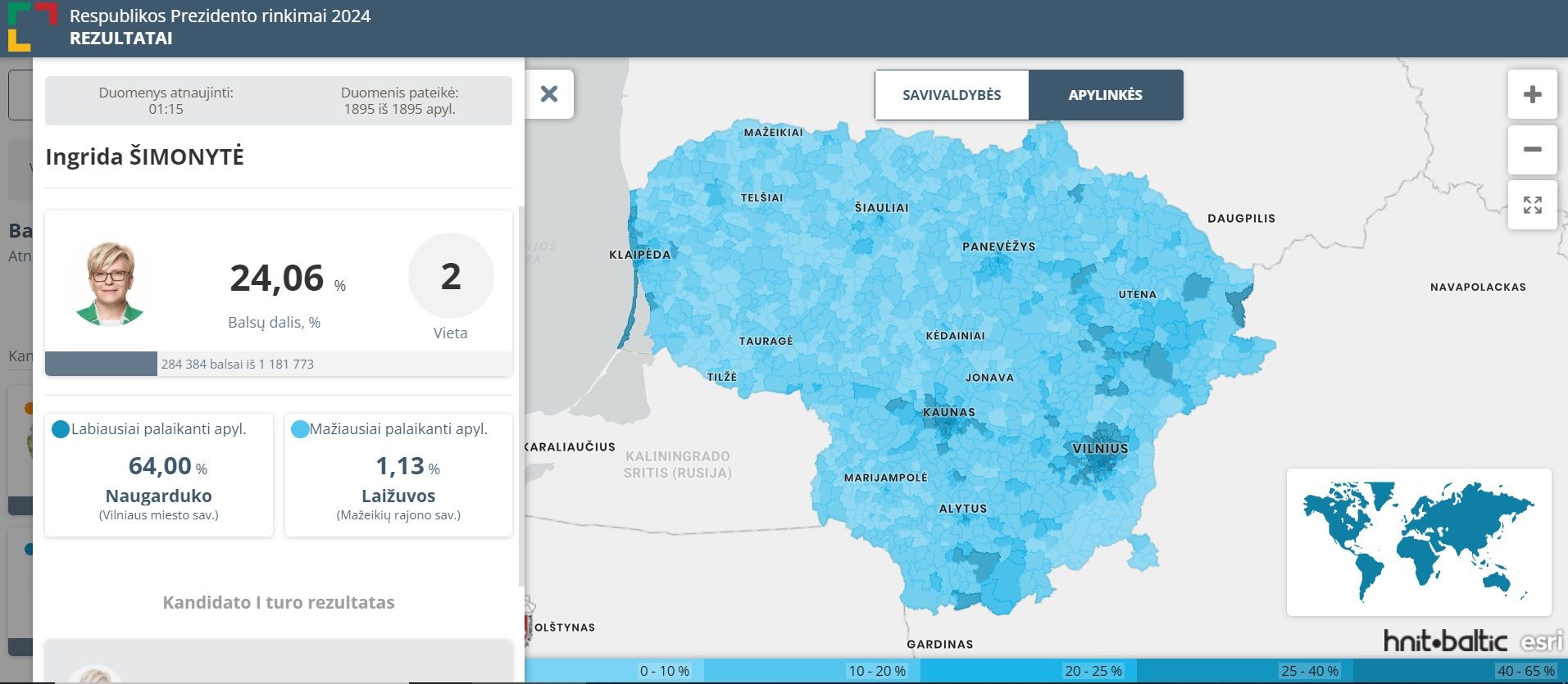
Task: Click the election site logo
Action: 33,26
